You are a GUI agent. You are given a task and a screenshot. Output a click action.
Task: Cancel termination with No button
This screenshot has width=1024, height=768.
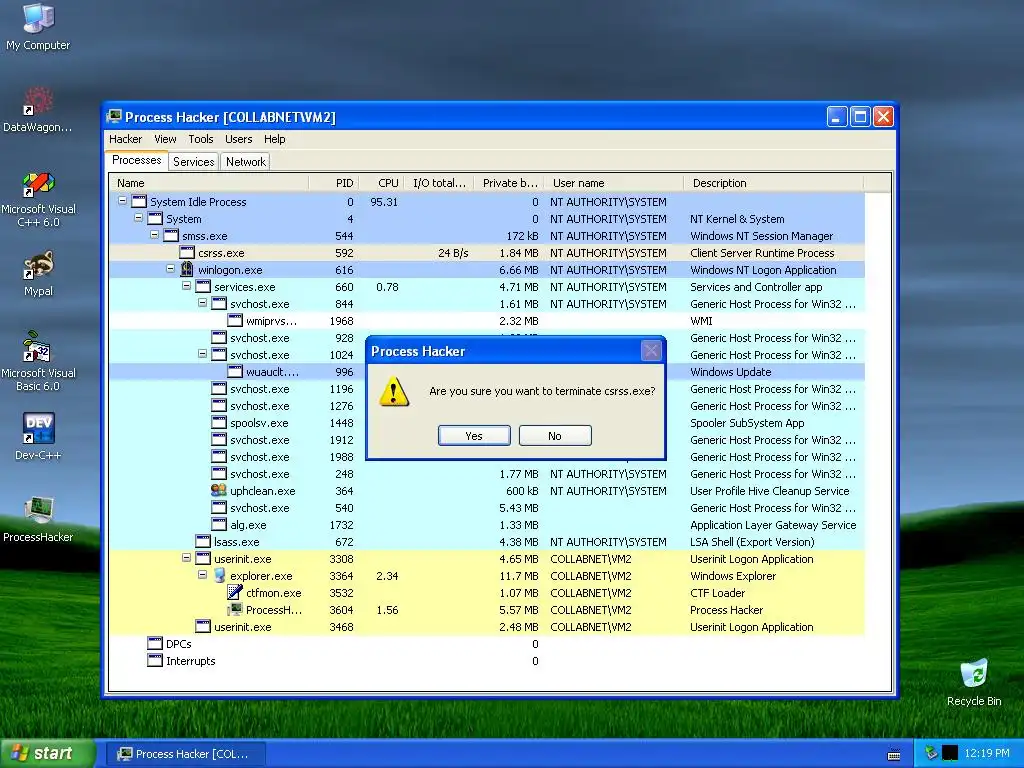555,436
